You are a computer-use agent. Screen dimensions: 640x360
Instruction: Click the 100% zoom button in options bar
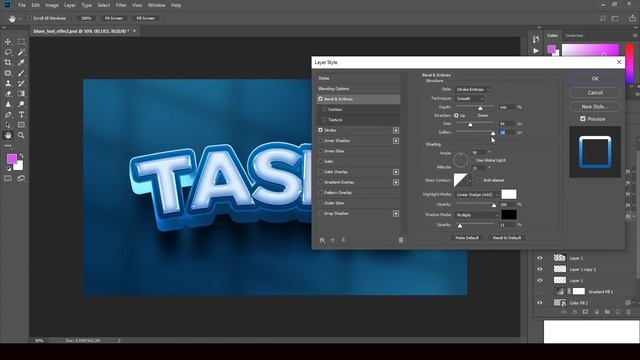coord(86,18)
